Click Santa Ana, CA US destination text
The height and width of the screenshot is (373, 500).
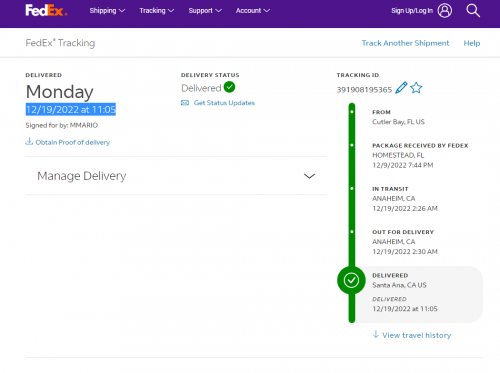pyautogui.click(x=399, y=285)
